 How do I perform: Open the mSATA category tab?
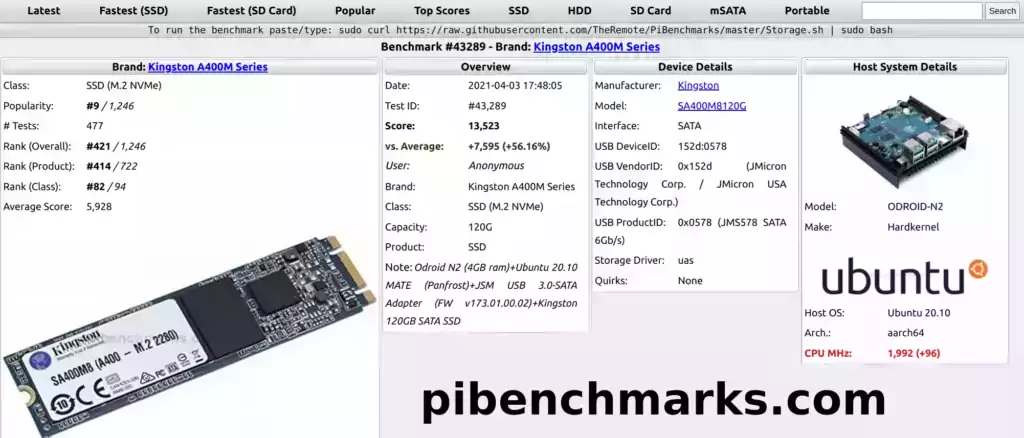[728, 10]
